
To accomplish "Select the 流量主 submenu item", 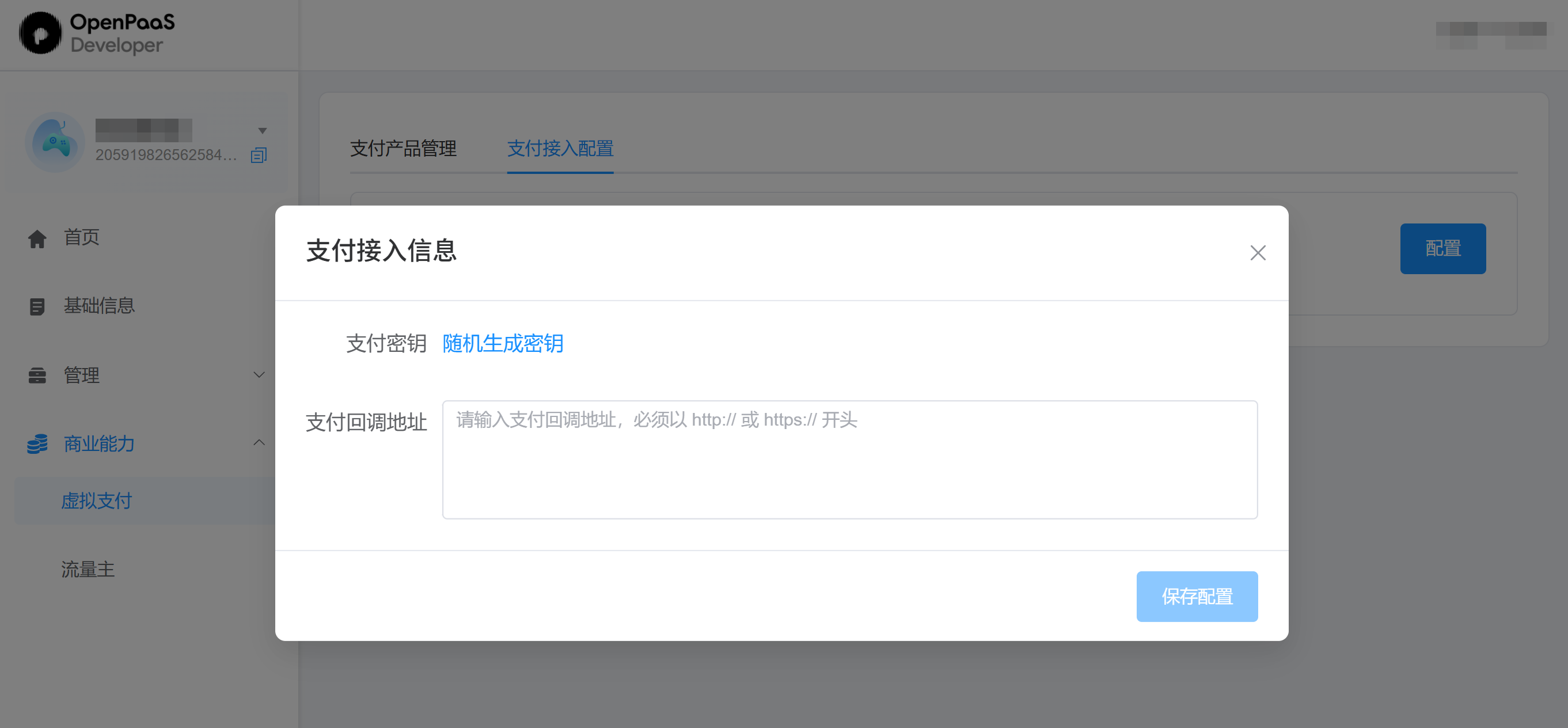I will (88, 569).
